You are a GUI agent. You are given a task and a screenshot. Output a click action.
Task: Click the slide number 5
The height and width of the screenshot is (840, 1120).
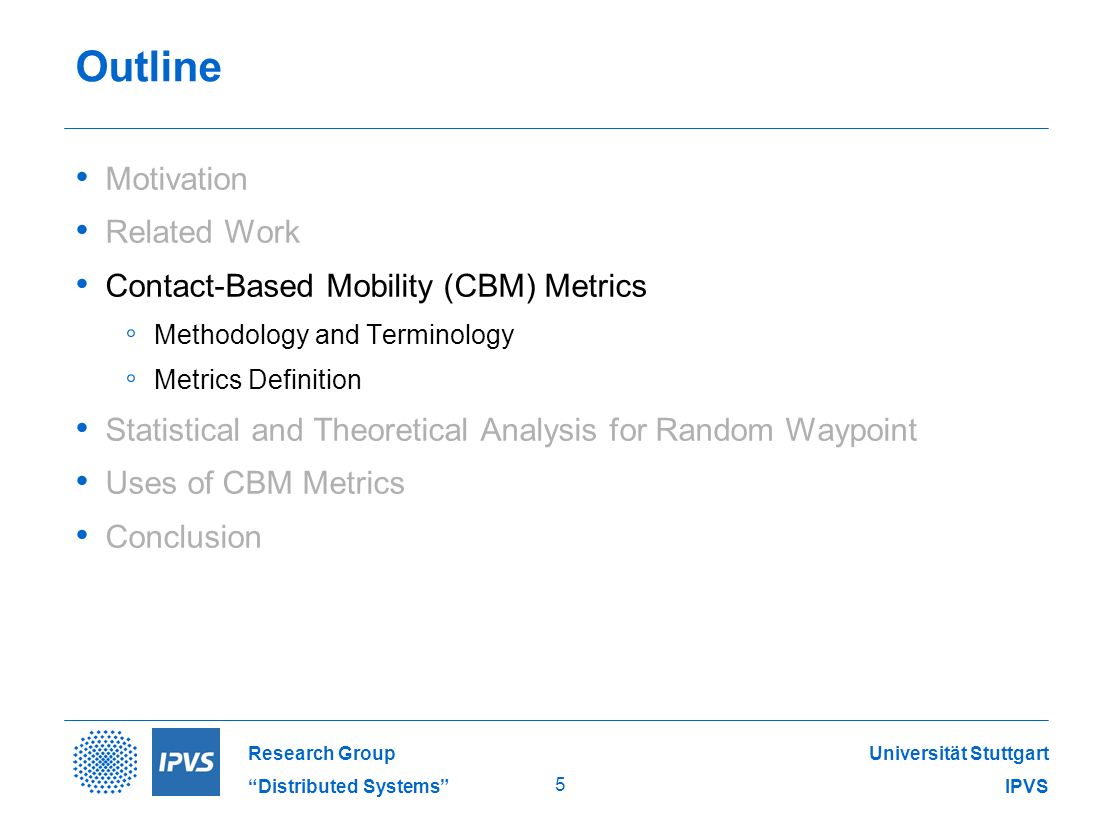tap(560, 784)
